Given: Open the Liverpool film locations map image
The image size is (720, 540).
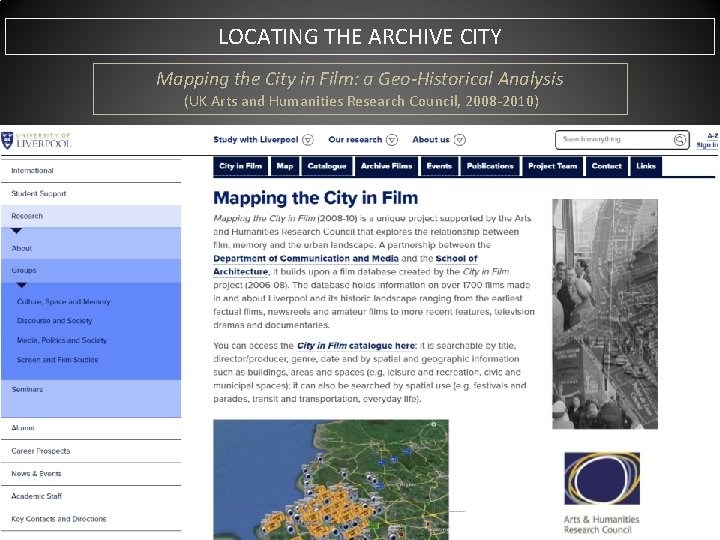Looking at the screenshot, I should 331,479.
